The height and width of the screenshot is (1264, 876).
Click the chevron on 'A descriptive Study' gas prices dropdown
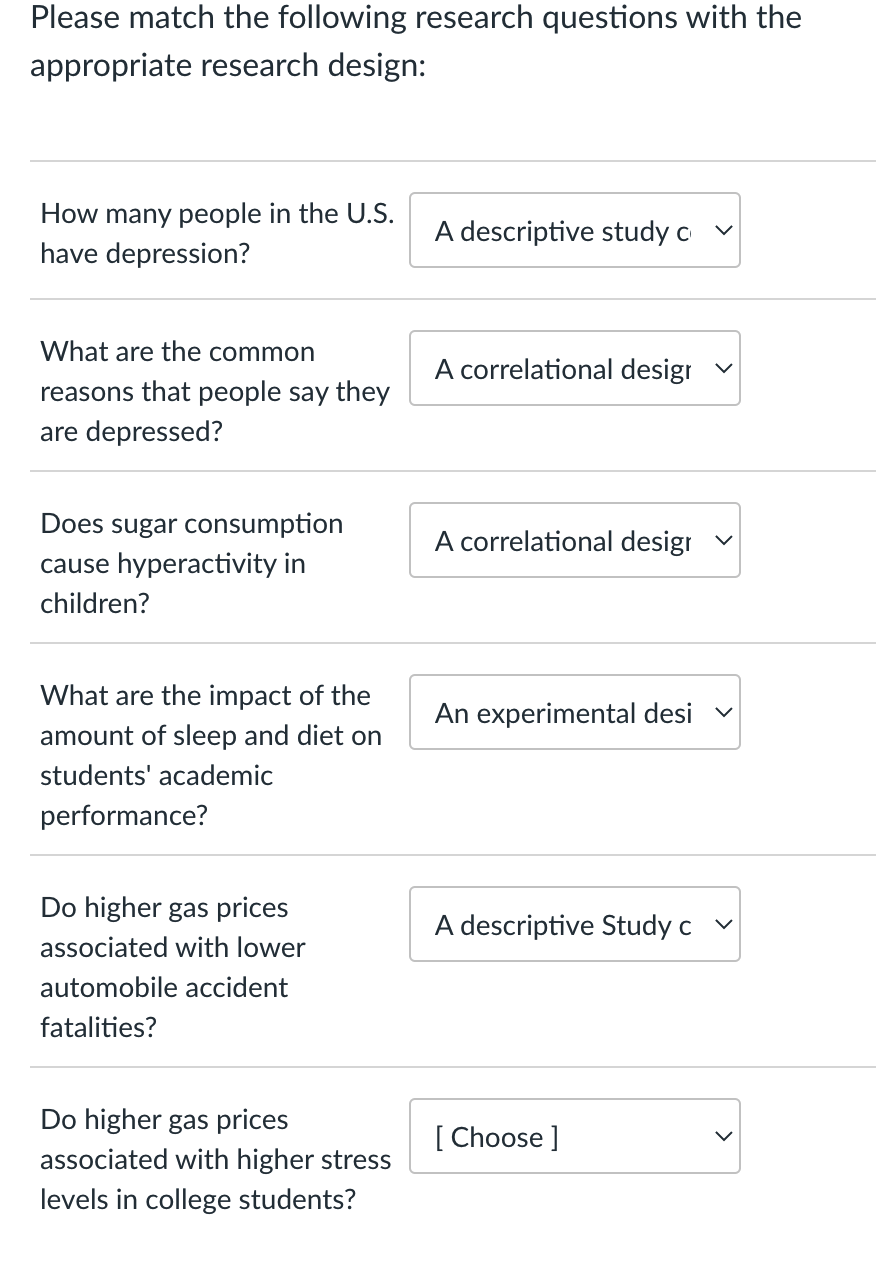tap(722, 924)
